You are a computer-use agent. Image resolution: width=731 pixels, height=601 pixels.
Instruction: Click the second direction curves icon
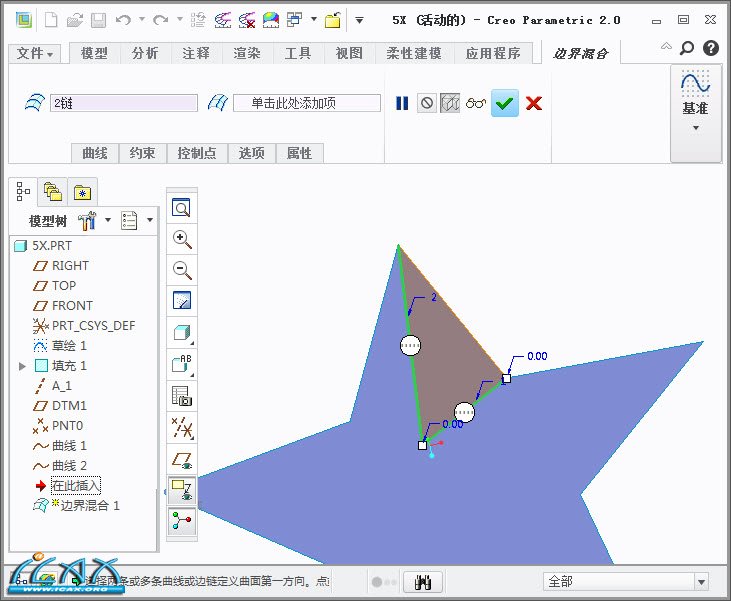(218, 103)
